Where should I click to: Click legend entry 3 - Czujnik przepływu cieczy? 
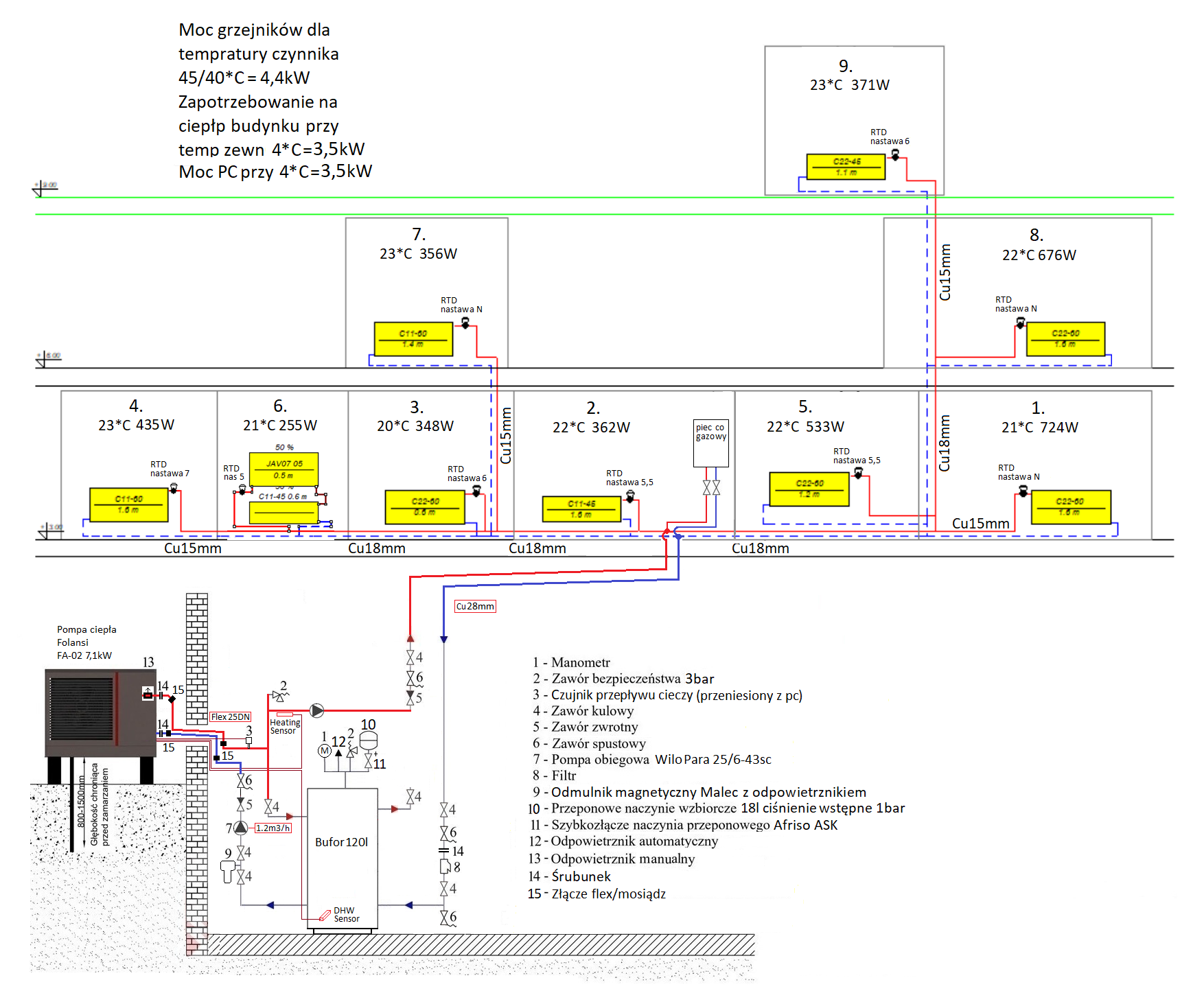[667, 695]
